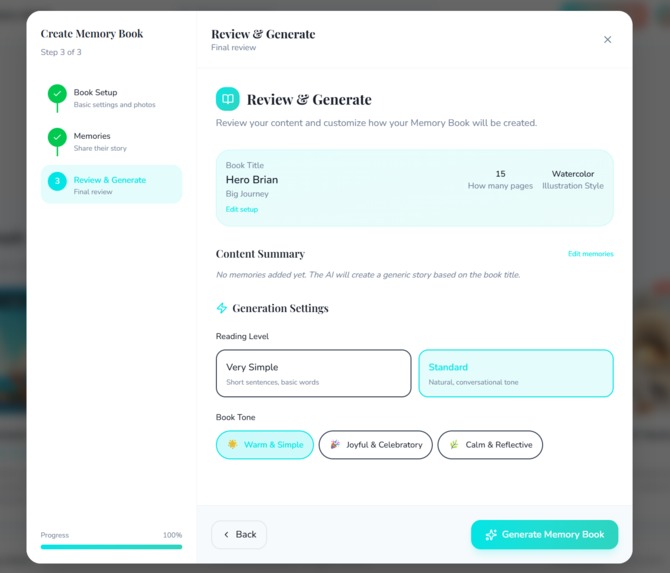Select the Review & Generate step
The image size is (670, 573).
point(111,185)
